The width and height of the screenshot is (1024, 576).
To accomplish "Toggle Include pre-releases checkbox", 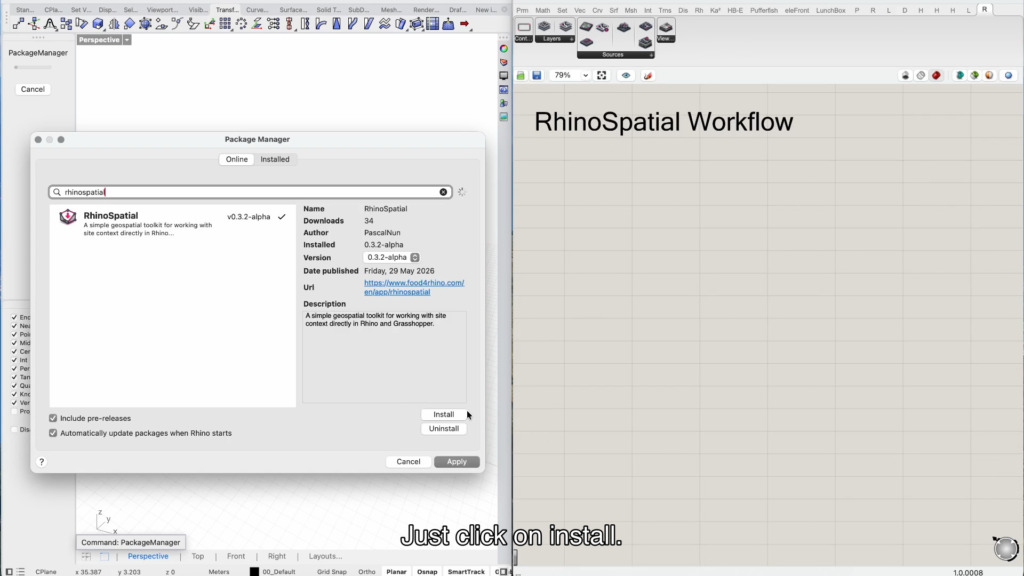I will point(53,418).
